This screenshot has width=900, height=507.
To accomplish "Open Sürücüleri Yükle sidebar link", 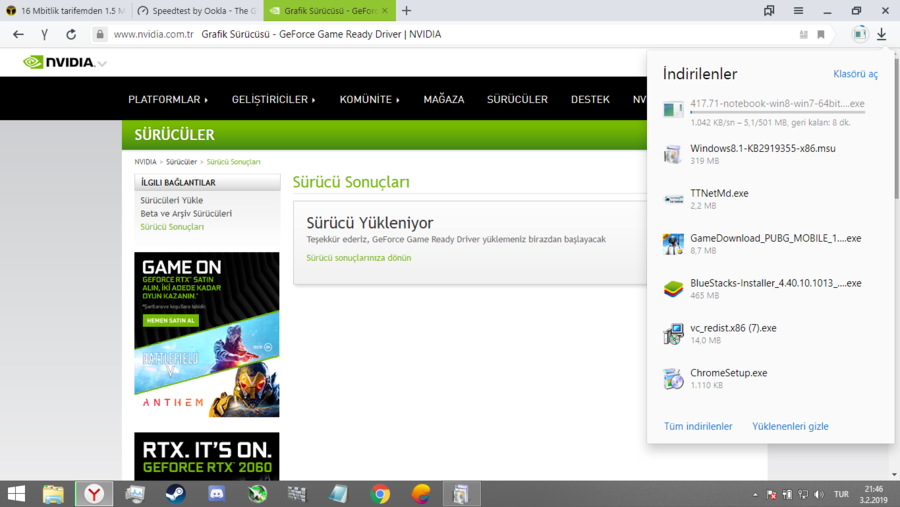I will tap(172, 200).
